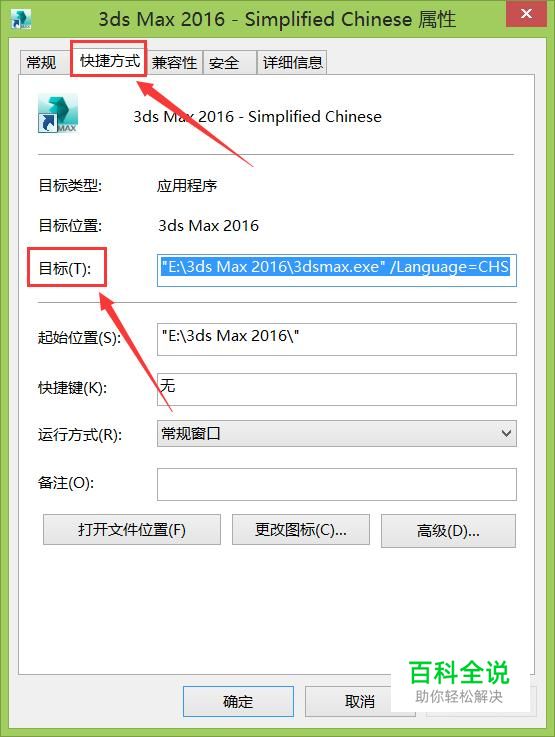Click the 更改图标(C)... button
This screenshot has width=555, height=737.
[x=301, y=530]
